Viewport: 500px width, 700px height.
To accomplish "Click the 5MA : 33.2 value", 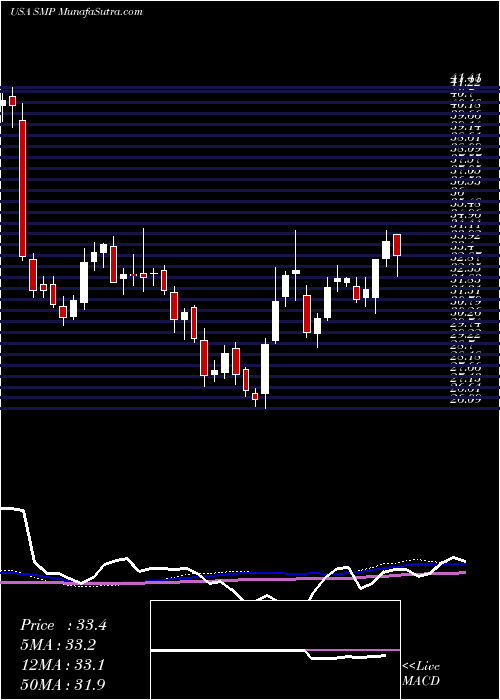I will (58, 645).
